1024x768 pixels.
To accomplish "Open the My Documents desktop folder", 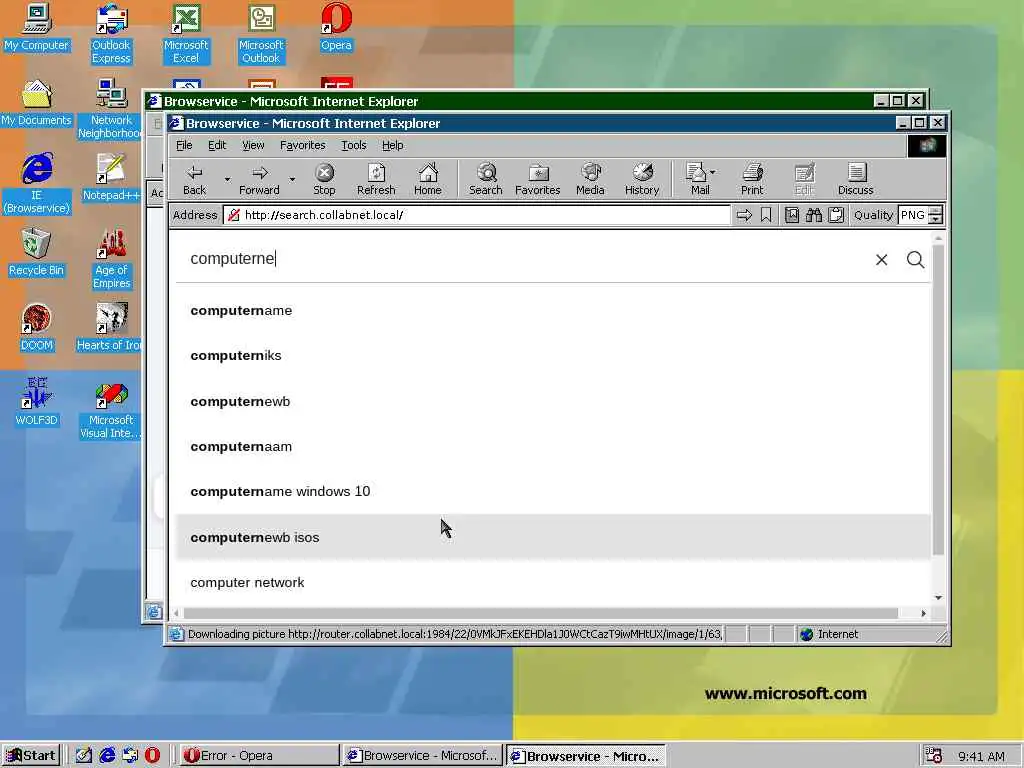I will [37, 103].
